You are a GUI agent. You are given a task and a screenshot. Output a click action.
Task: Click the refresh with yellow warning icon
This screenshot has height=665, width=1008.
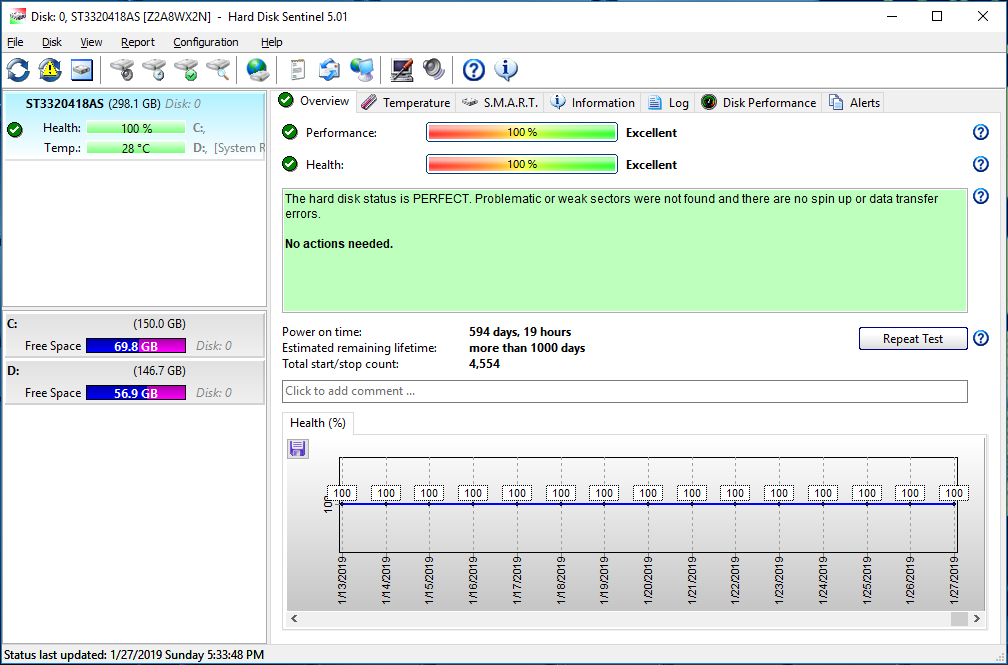50,70
